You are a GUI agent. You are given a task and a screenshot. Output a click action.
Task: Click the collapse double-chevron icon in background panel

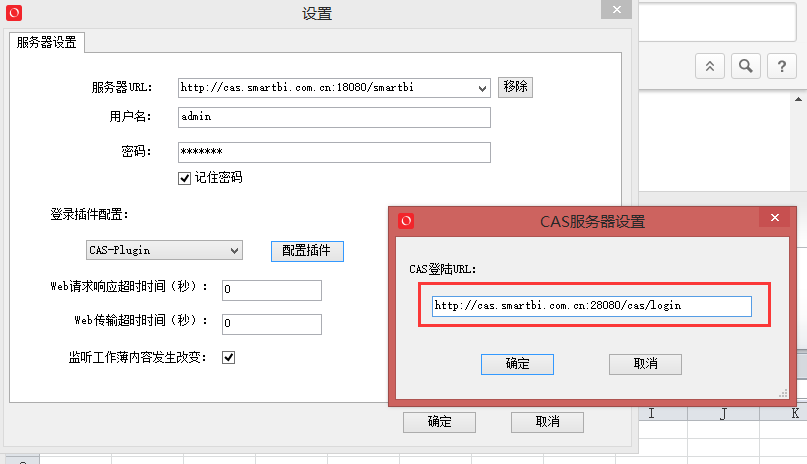pyautogui.click(x=710, y=66)
